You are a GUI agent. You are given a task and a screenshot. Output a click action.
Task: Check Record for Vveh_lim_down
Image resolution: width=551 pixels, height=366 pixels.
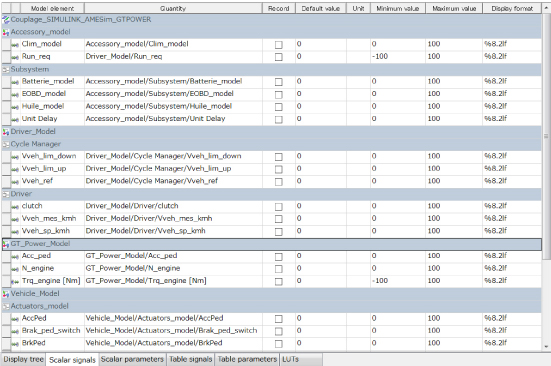click(x=279, y=157)
